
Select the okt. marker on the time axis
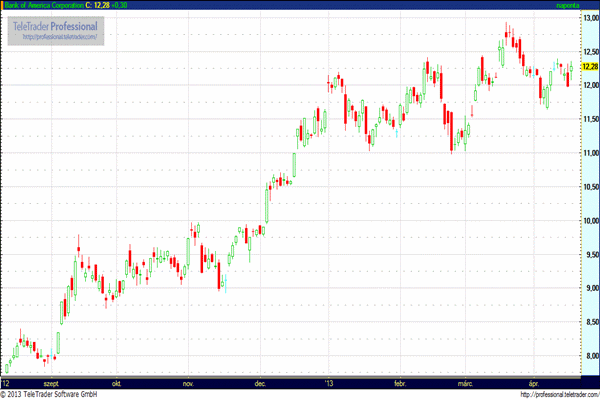[117, 383]
